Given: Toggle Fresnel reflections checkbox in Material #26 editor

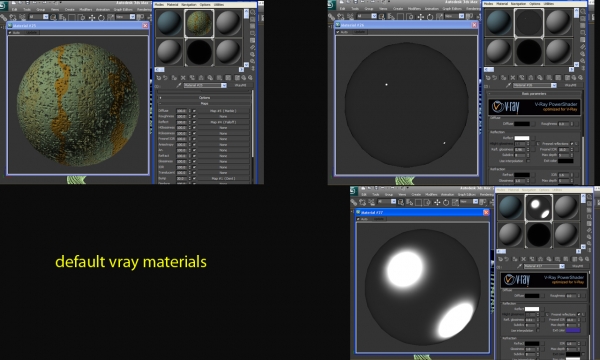Looking at the screenshot, I should 572,143.
